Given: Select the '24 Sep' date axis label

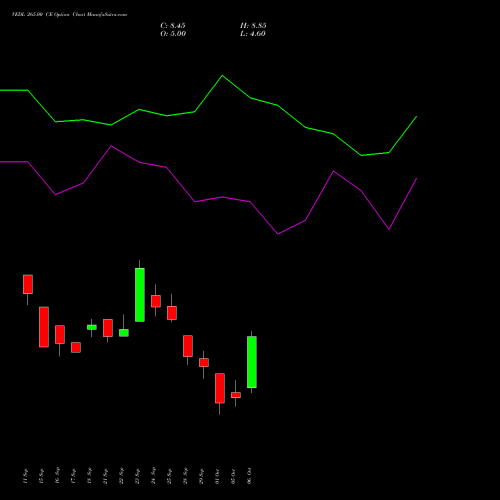Looking at the screenshot, I should (153, 476).
